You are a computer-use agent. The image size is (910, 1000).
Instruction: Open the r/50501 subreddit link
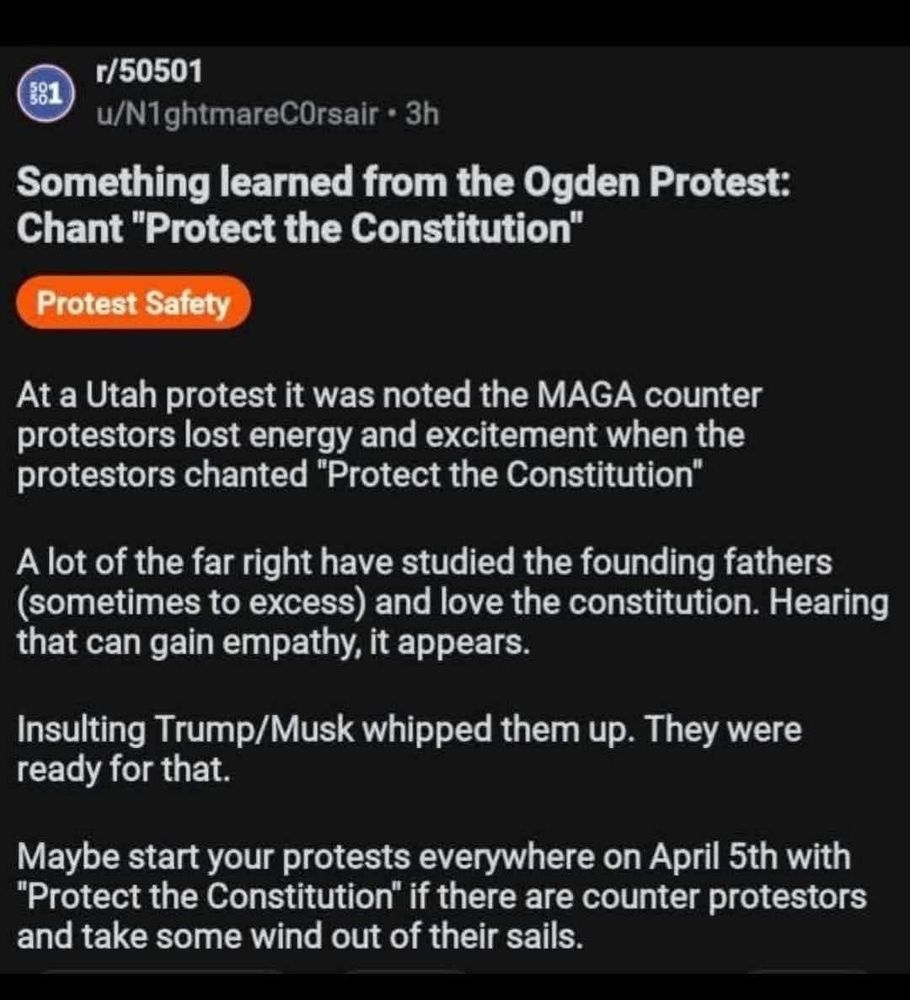pos(149,71)
